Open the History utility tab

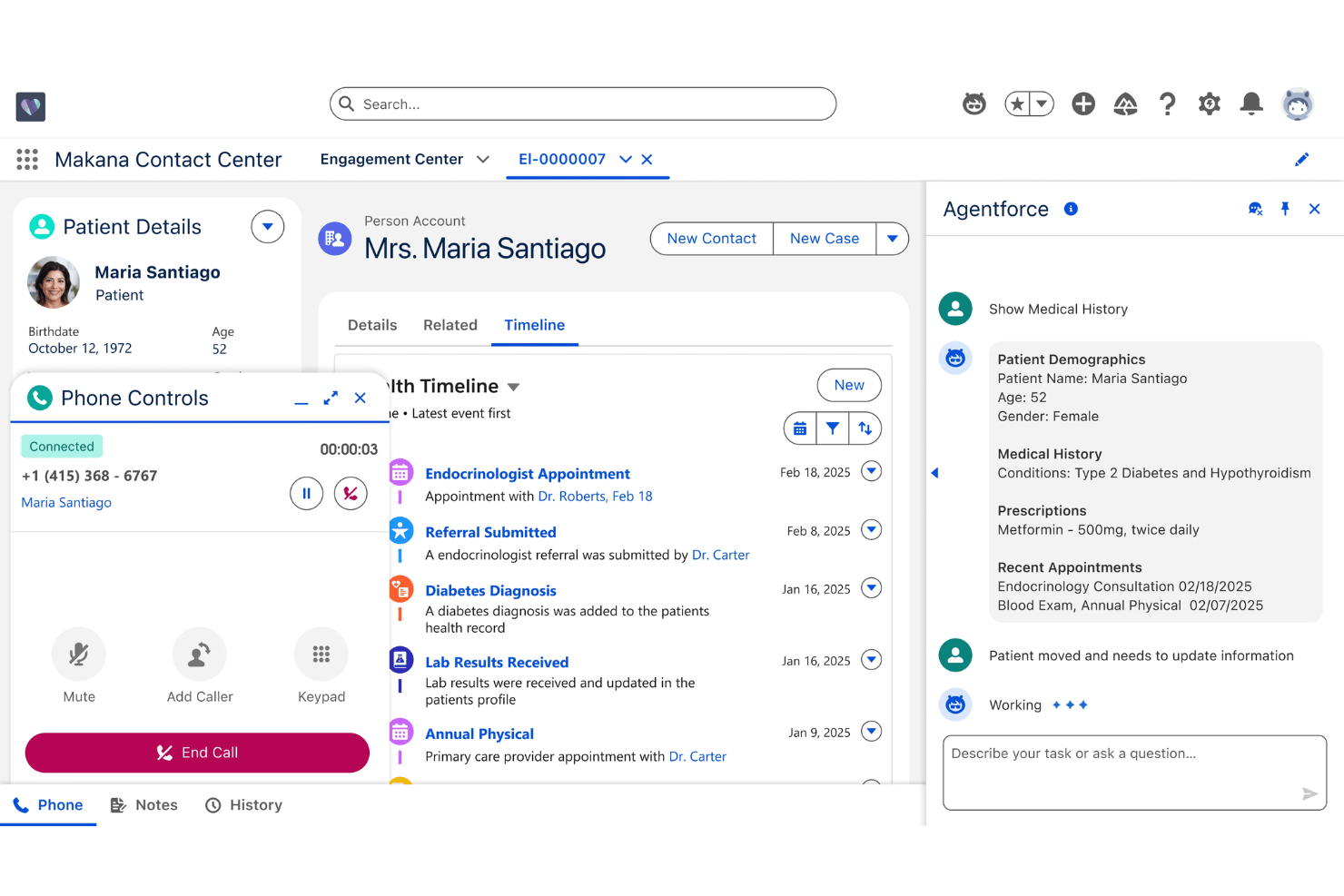click(244, 805)
